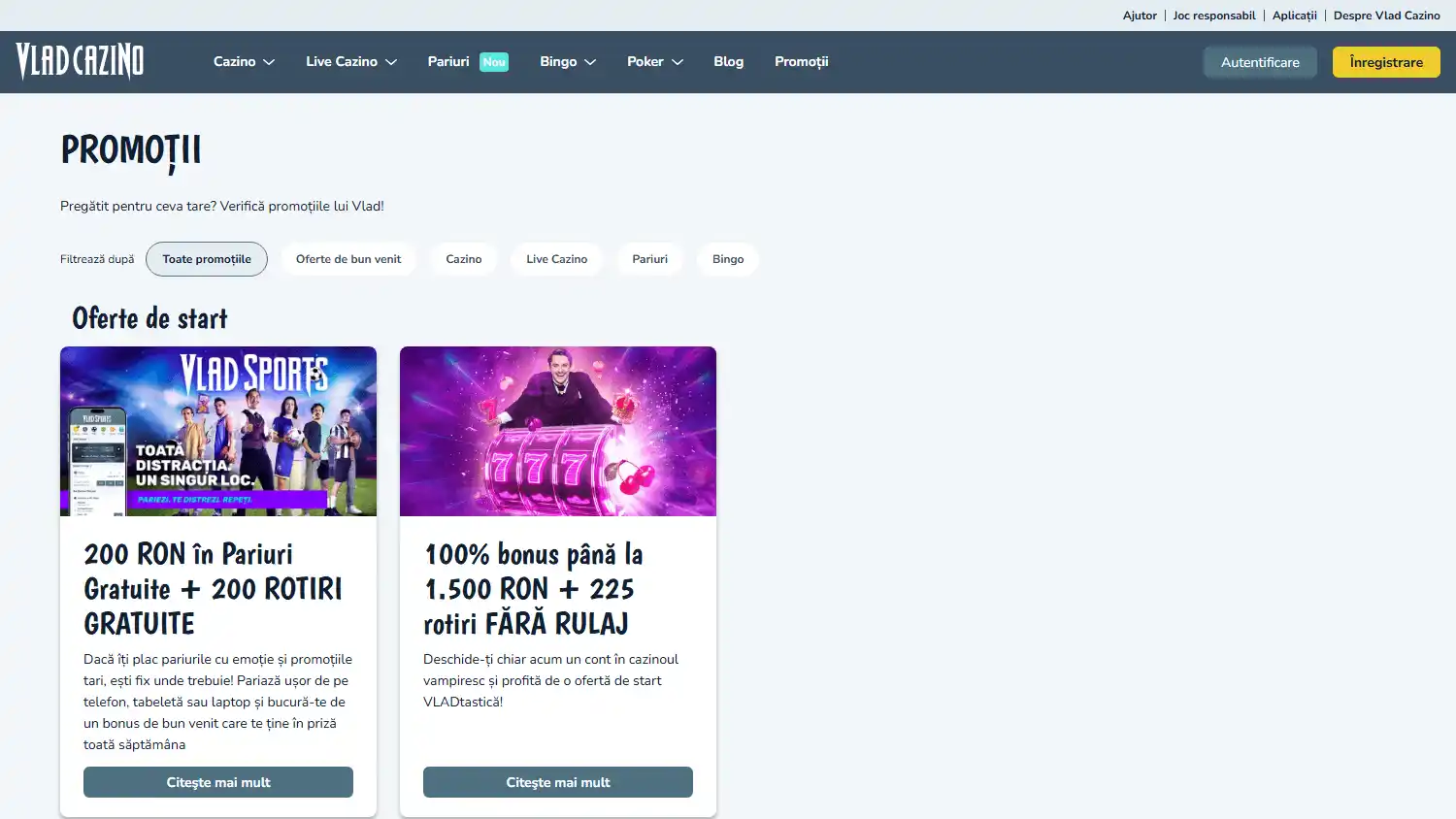Go to Promoții in the navigation bar
The width and height of the screenshot is (1456, 819).
click(801, 61)
